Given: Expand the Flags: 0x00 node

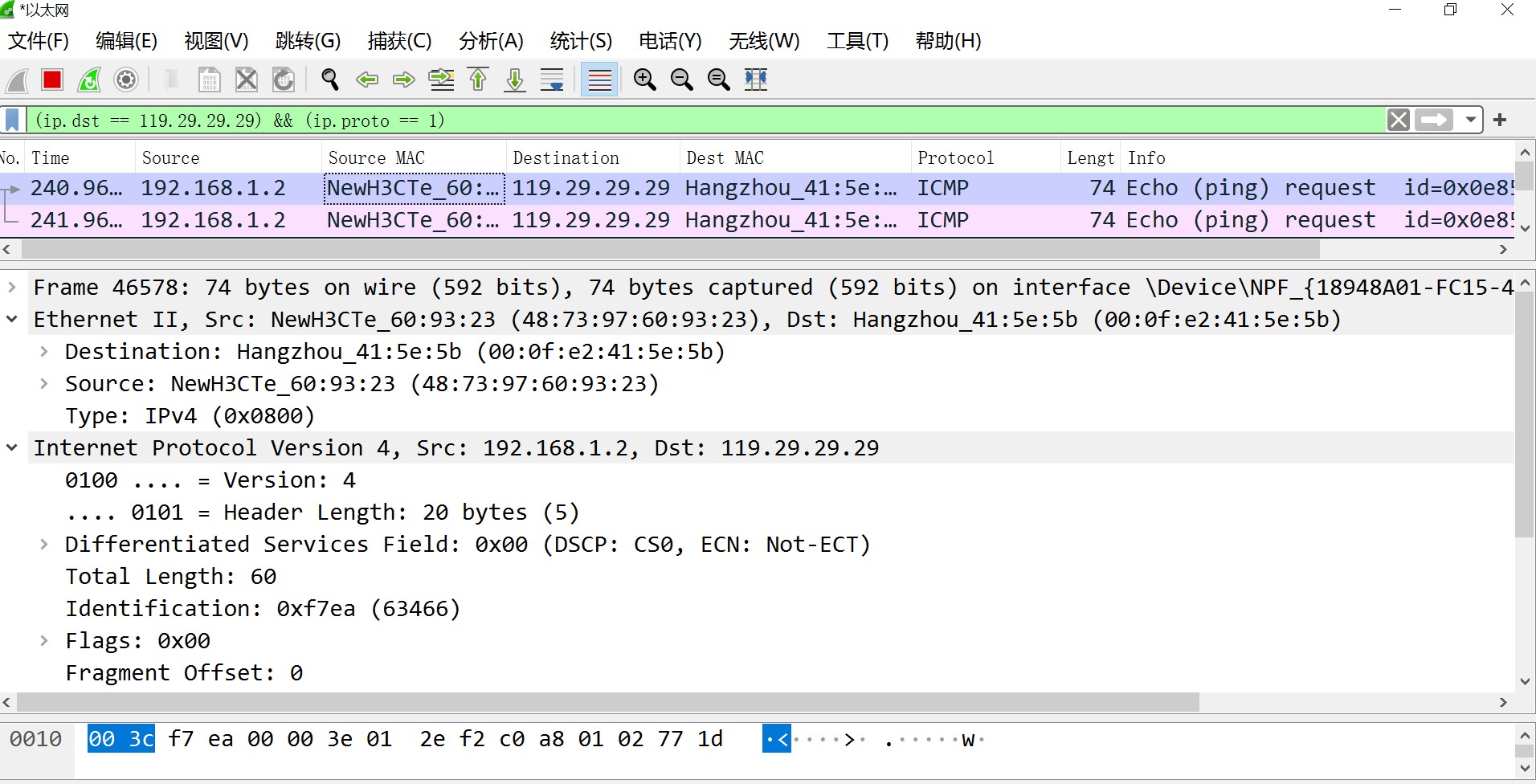Looking at the screenshot, I should pos(44,640).
